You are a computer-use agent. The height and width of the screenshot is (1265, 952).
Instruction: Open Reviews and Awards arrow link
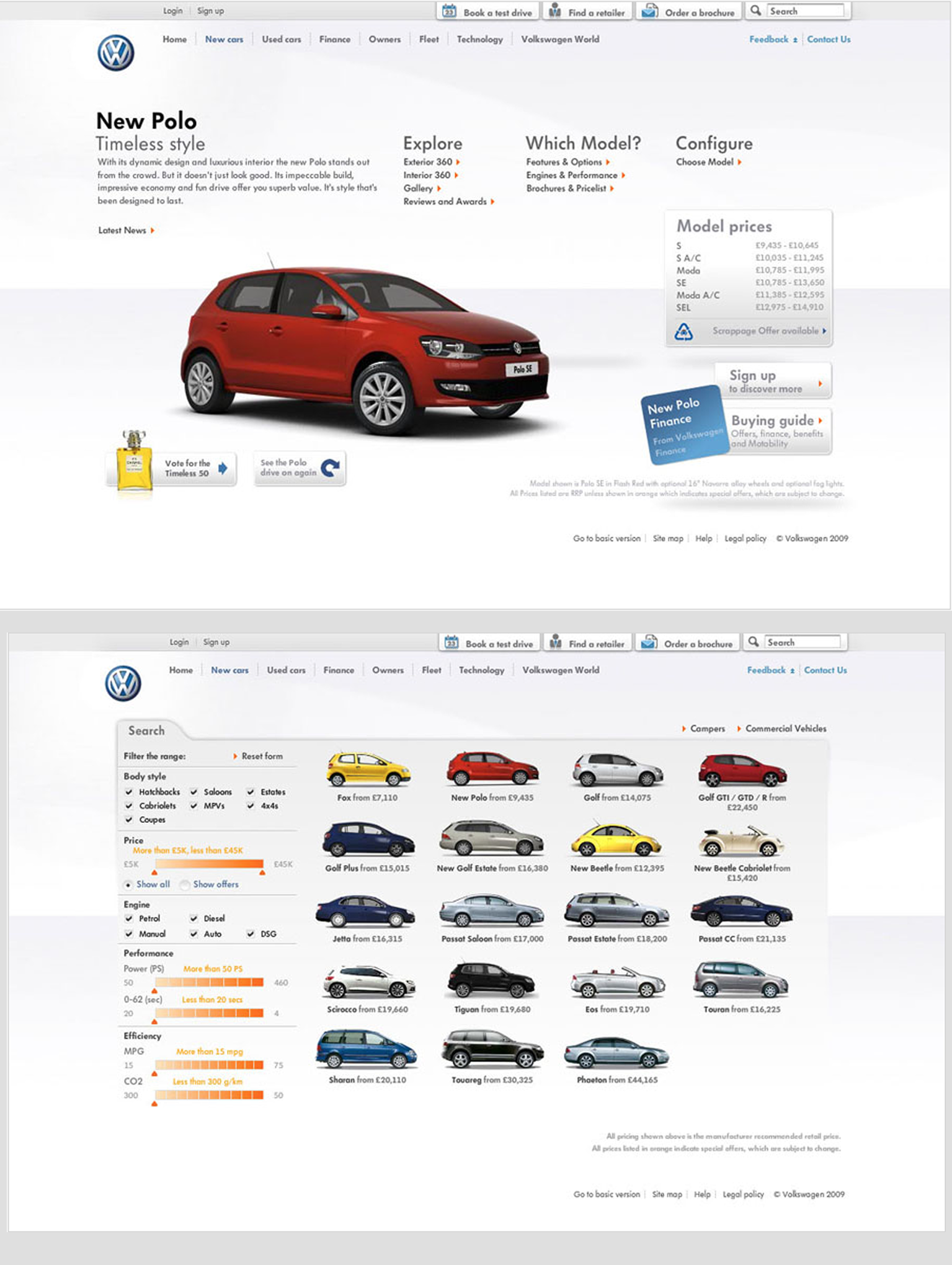point(449,202)
